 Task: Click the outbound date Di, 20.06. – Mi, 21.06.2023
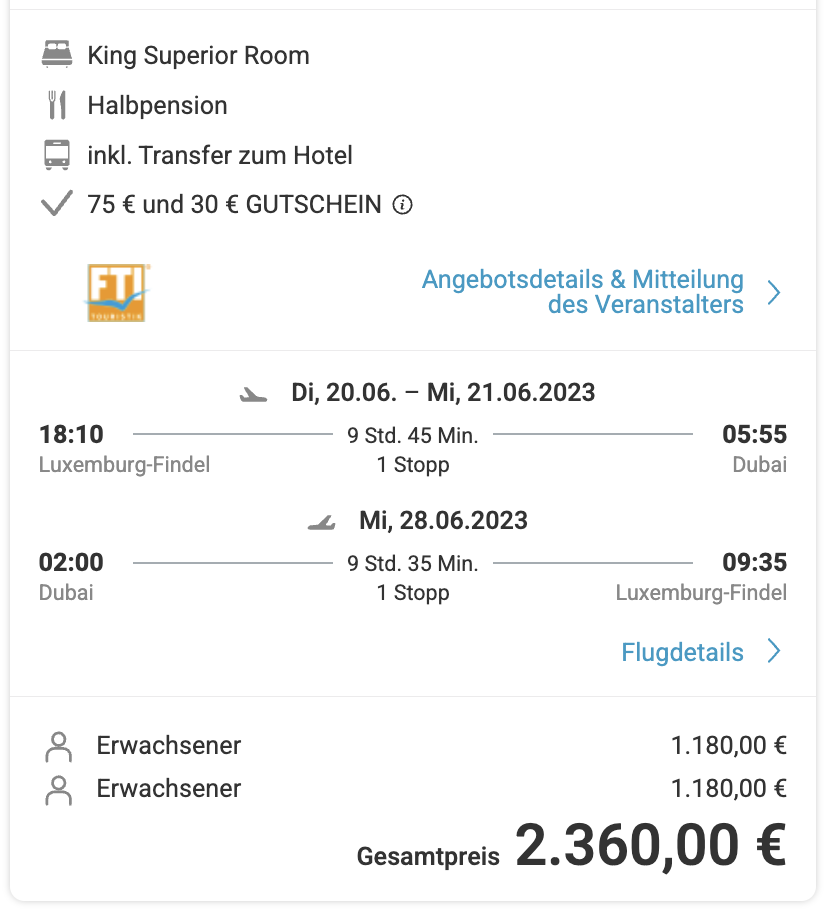pos(443,393)
